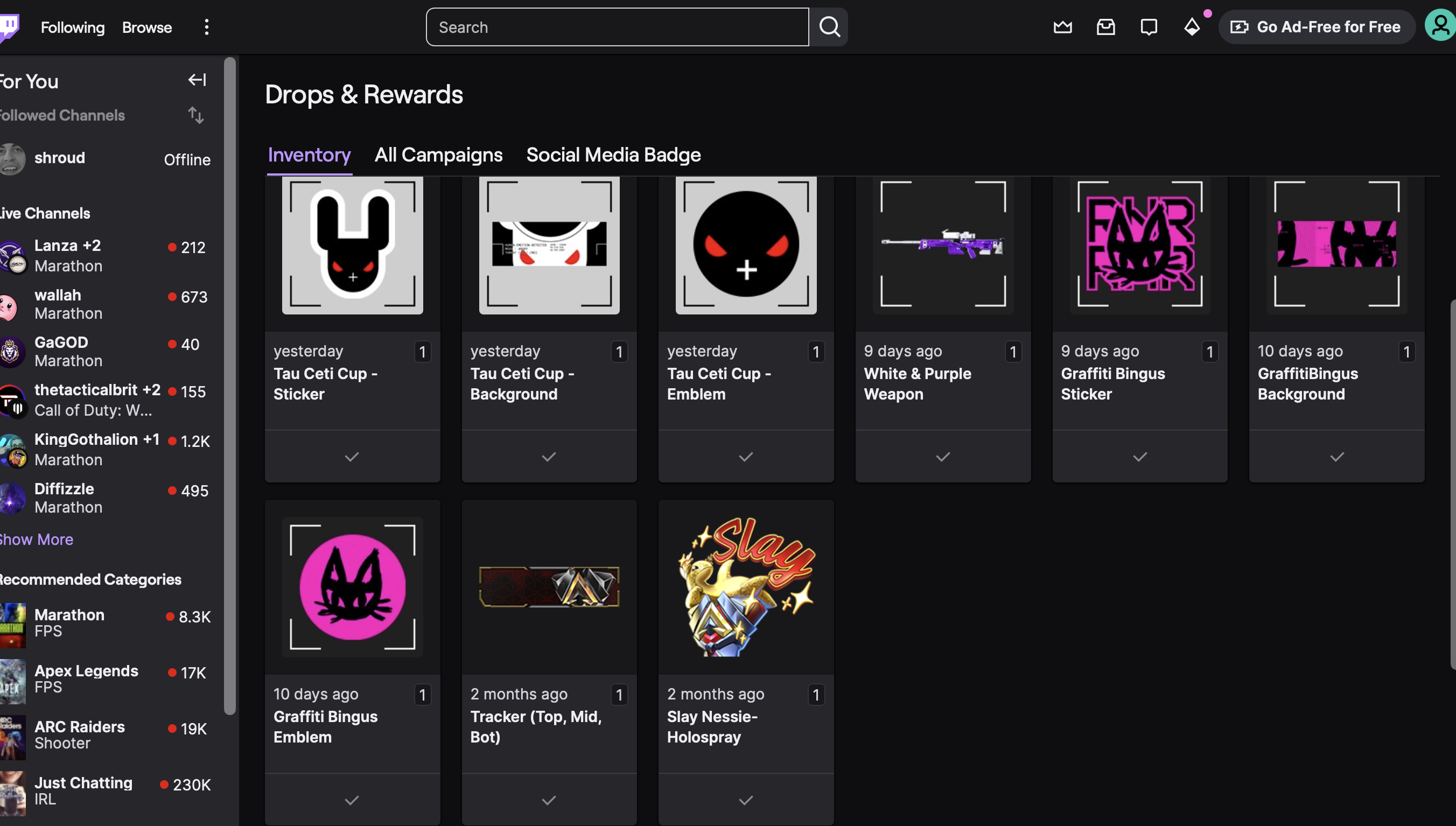Click checkmark under White & Purple Weapon
Viewport: 1456px width, 826px height.
click(943, 457)
